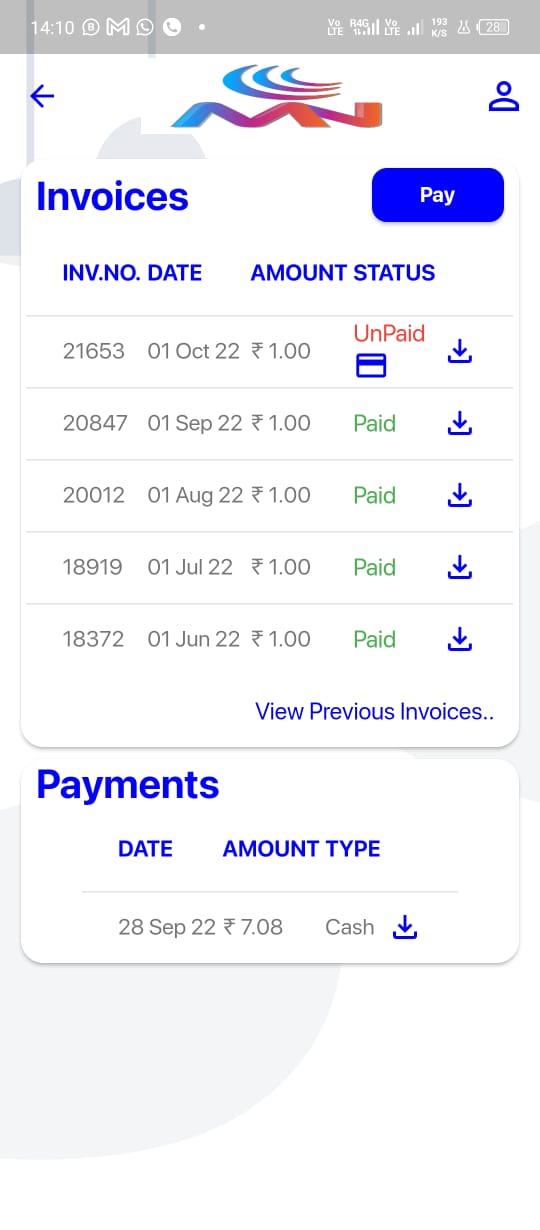Open the Gmail notification icon in status bar

click(x=118, y=27)
